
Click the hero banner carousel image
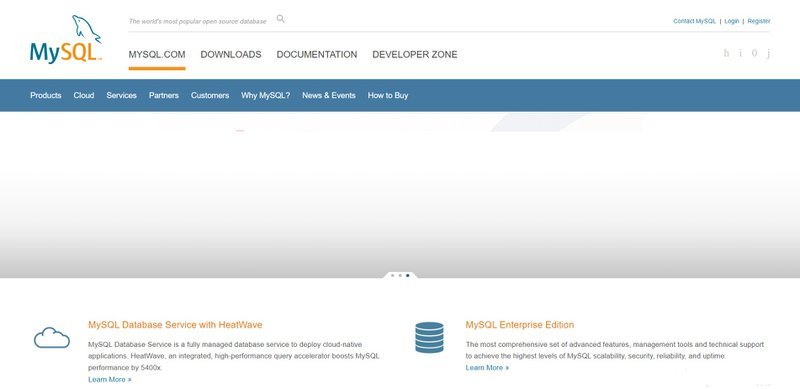click(x=400, y=194)
